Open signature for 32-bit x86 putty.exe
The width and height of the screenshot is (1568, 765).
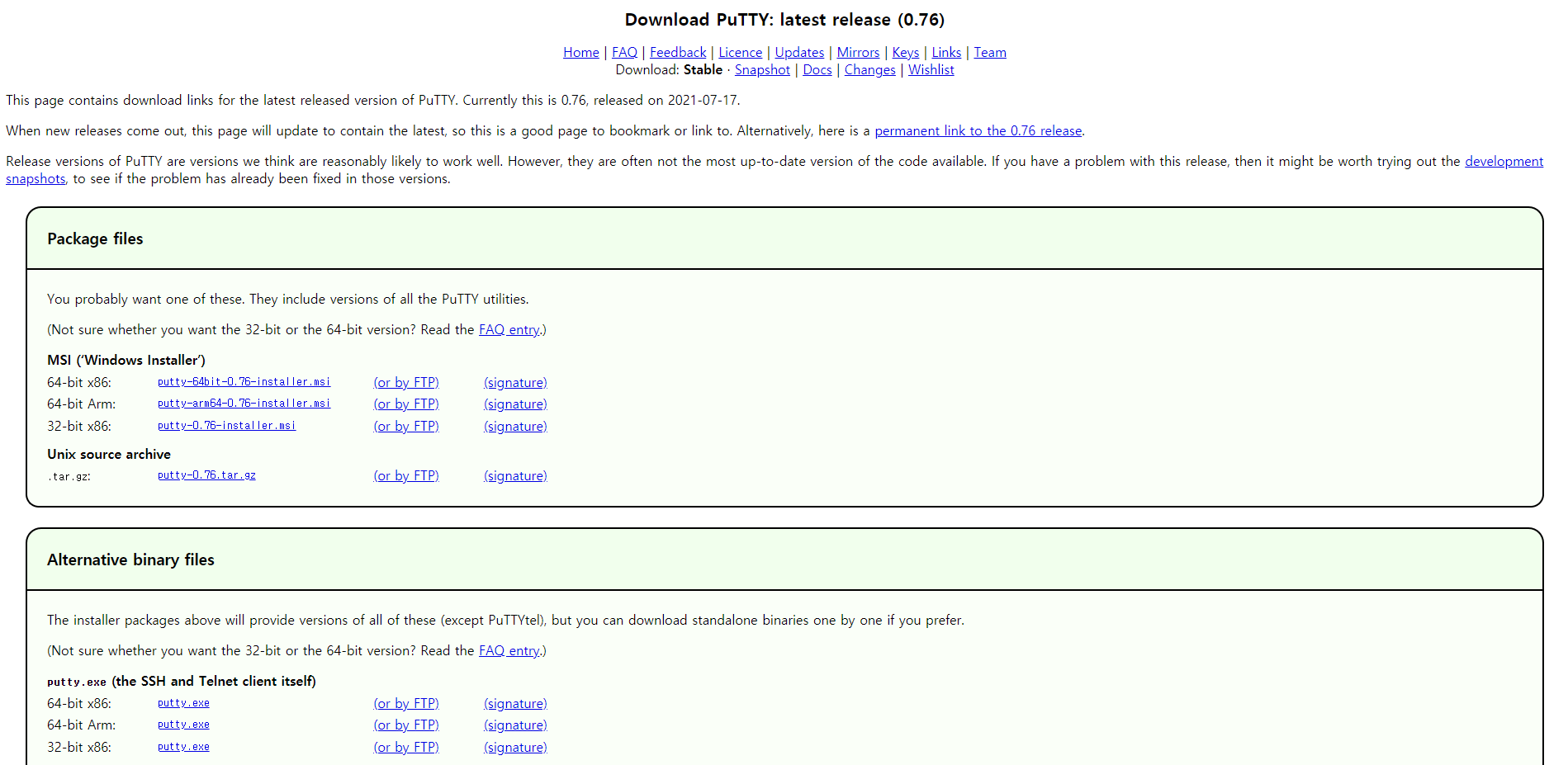coord(515,748)
